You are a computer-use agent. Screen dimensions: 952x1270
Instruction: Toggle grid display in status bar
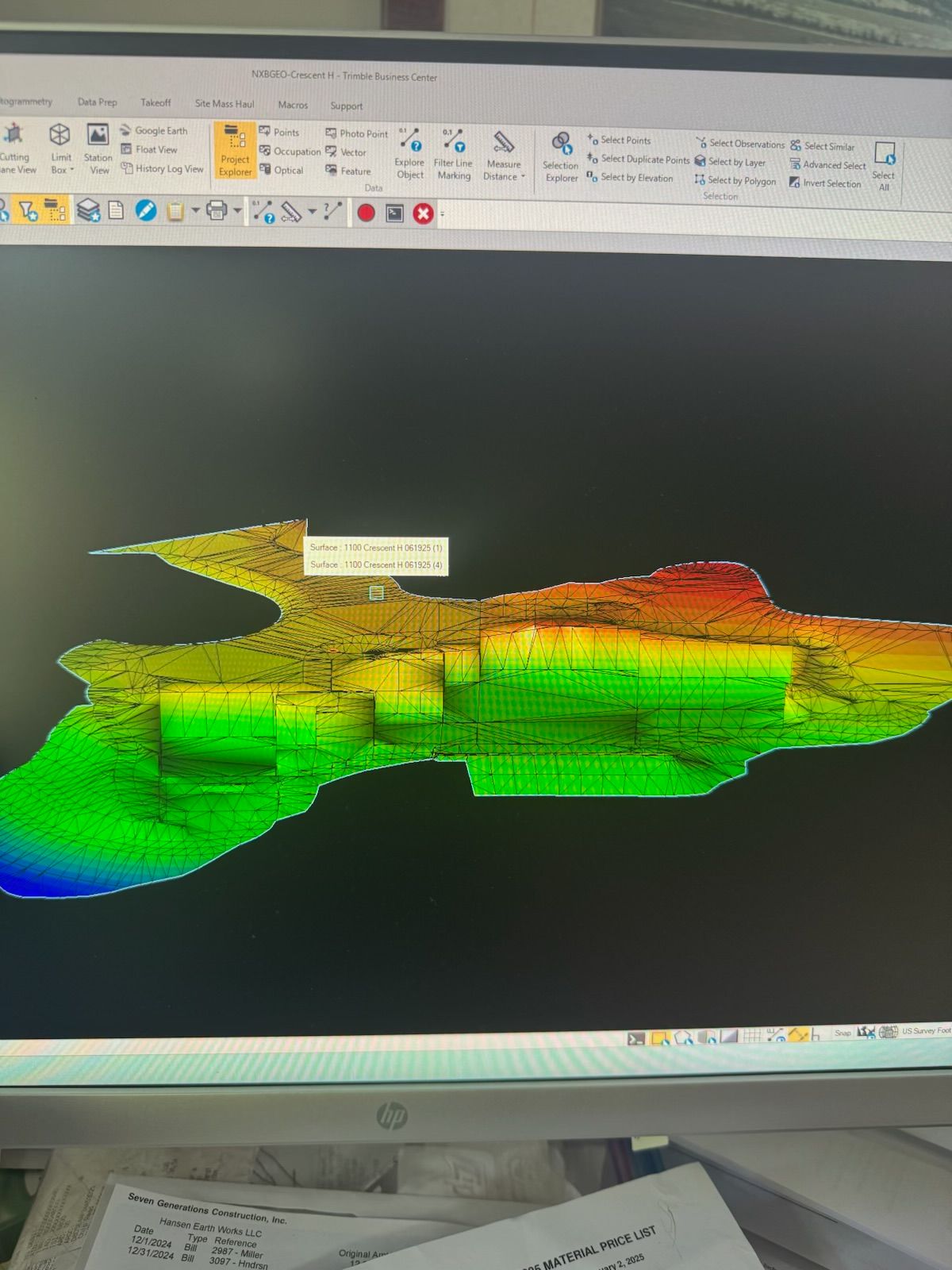click(x=751, y=1035)
